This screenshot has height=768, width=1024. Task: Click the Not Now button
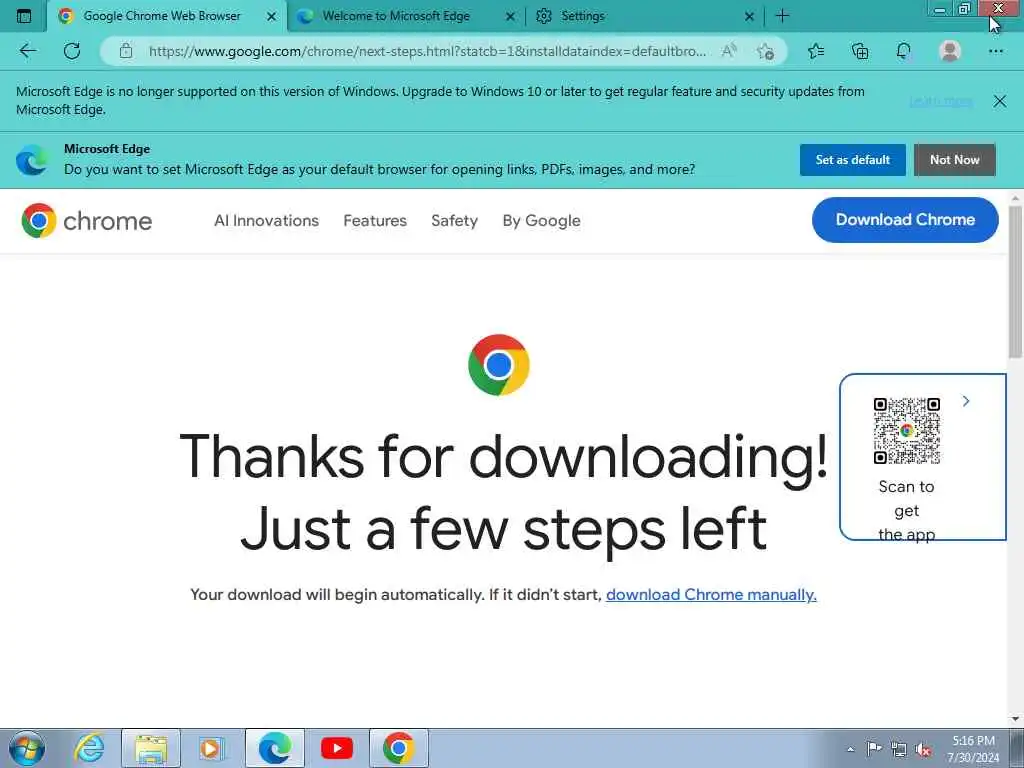coord(954,160)
